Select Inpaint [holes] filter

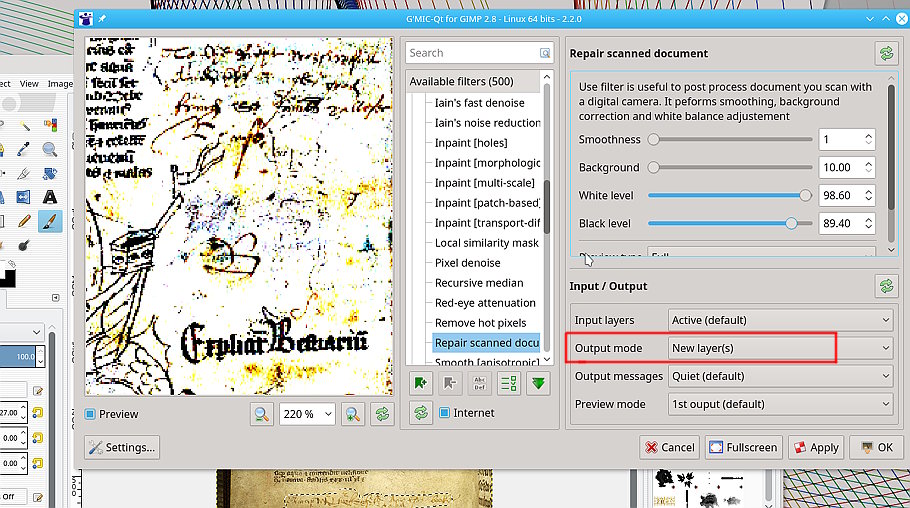[471, 143]
